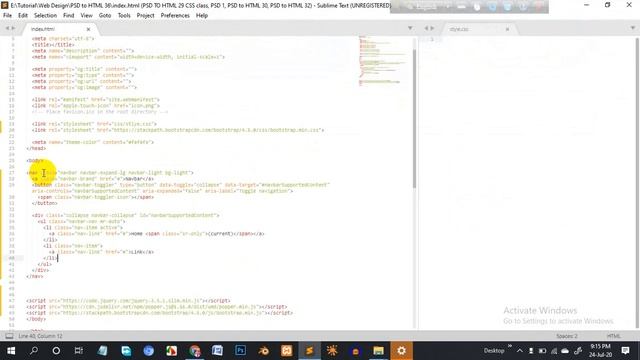Open the clock showing 9:15 PM
Screen dimensions: 640x360
(x=600, y=351)
